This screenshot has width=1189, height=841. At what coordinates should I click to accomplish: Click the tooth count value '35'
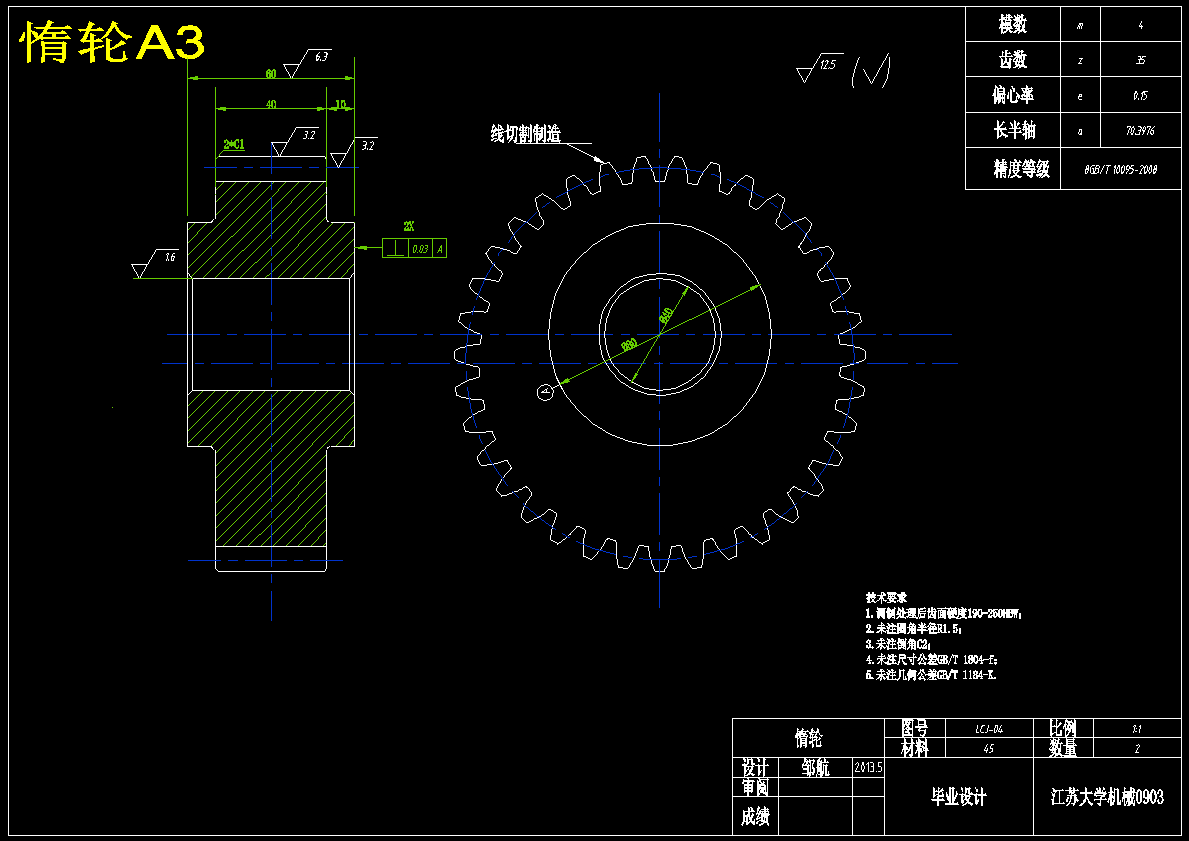coord(1140,61)
